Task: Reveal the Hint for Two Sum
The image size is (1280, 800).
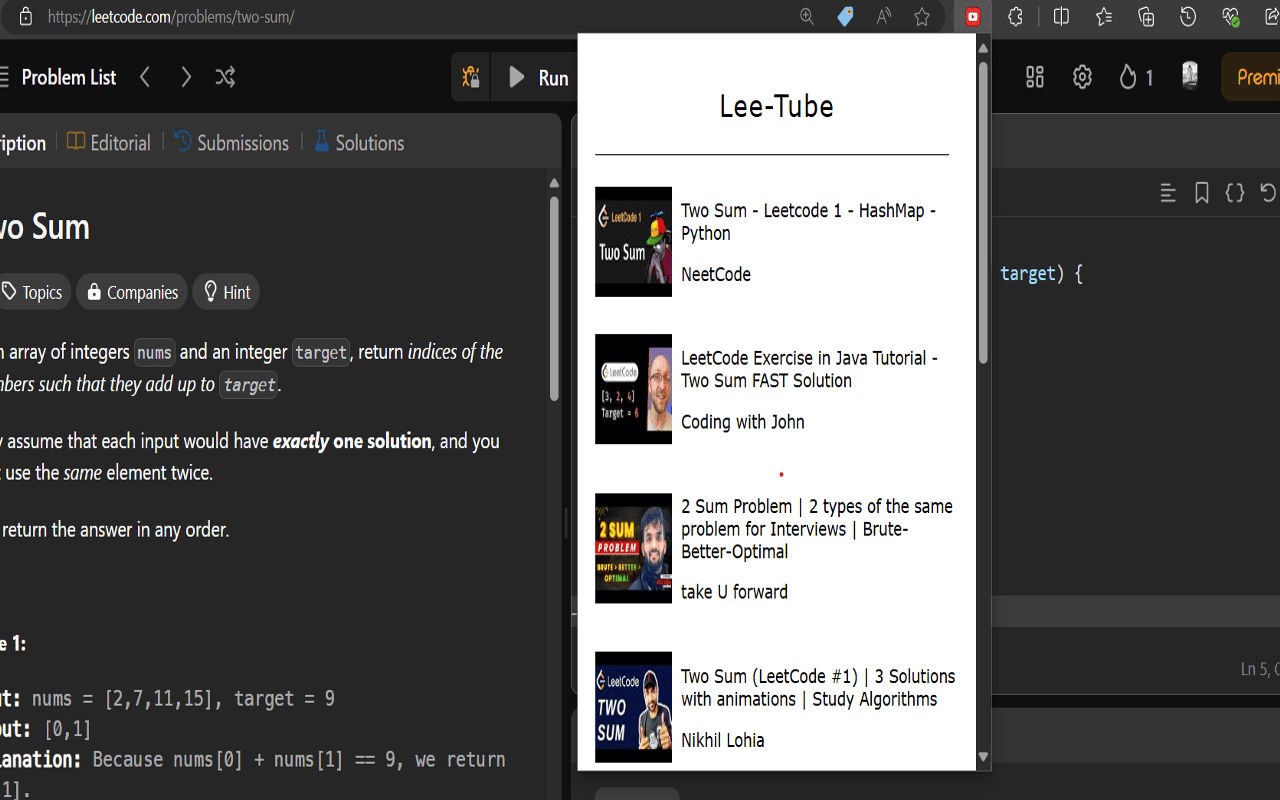Action: [x=227, y=292]
